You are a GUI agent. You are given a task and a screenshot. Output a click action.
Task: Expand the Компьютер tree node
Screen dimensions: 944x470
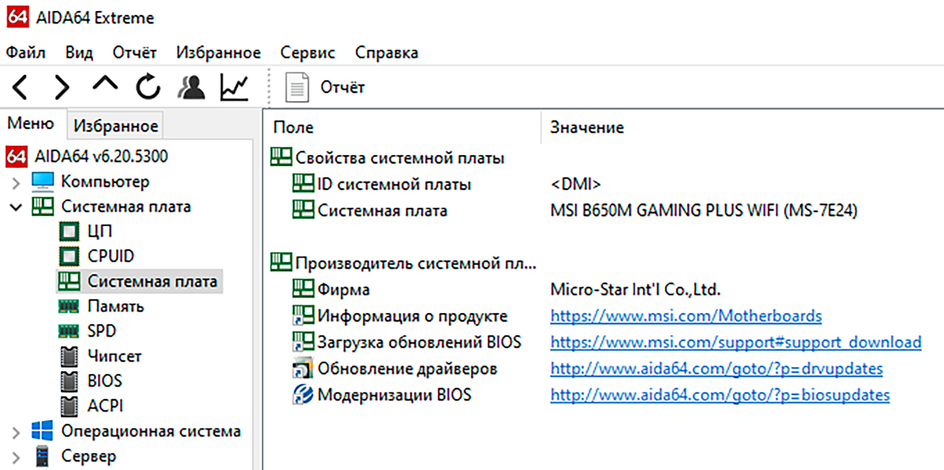point(16,182)
